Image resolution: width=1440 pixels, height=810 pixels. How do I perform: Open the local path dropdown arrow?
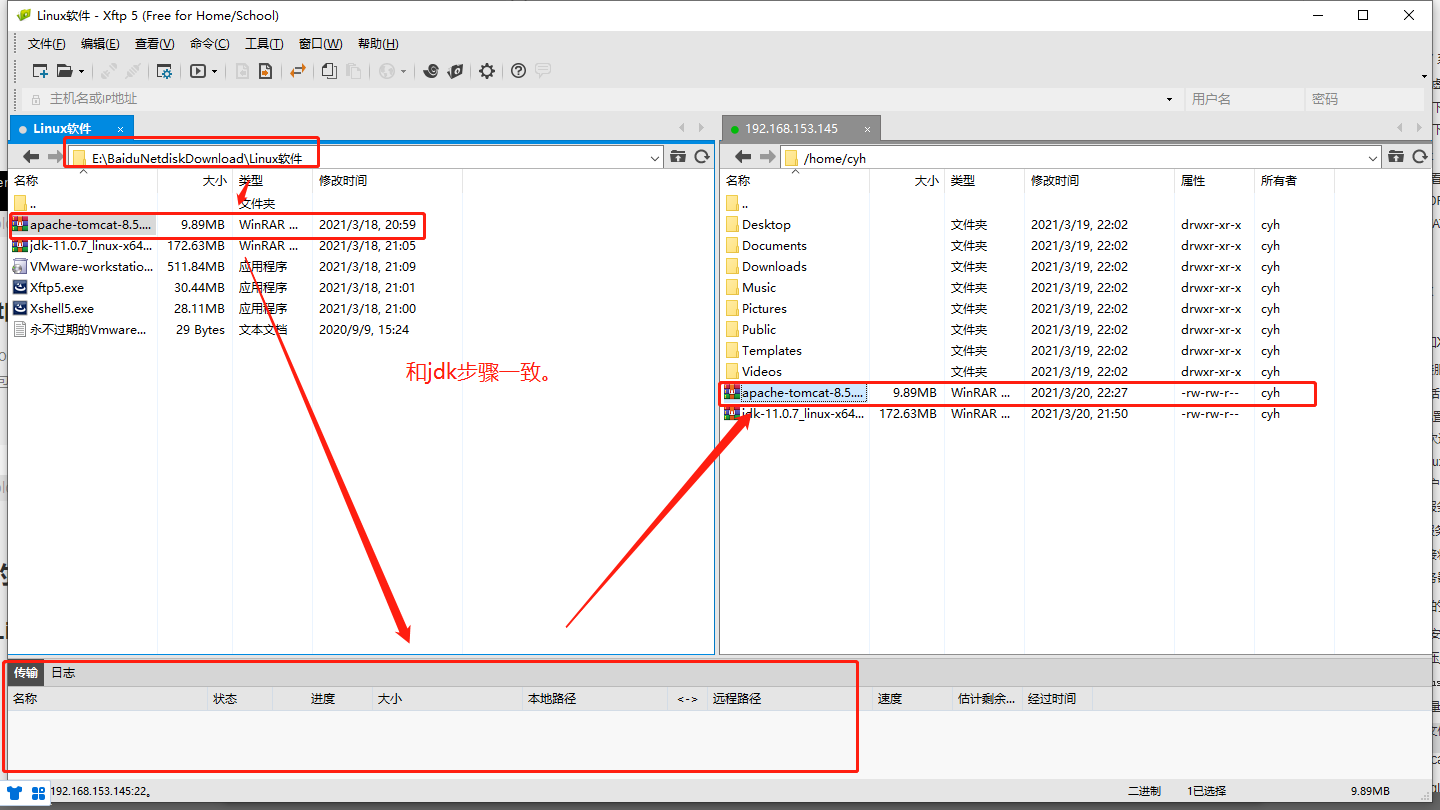click(x=655, y=157)
